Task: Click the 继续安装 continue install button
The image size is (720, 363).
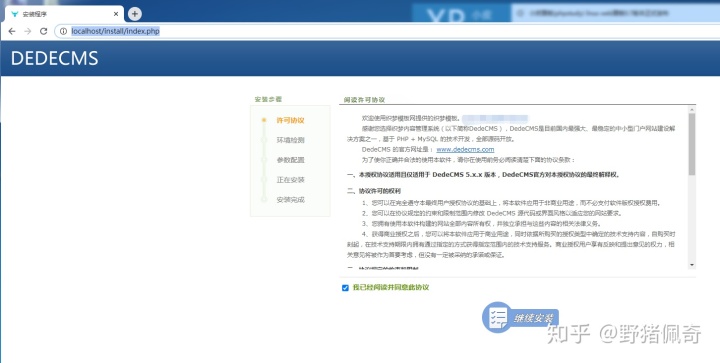Action: tap(520, 317)
